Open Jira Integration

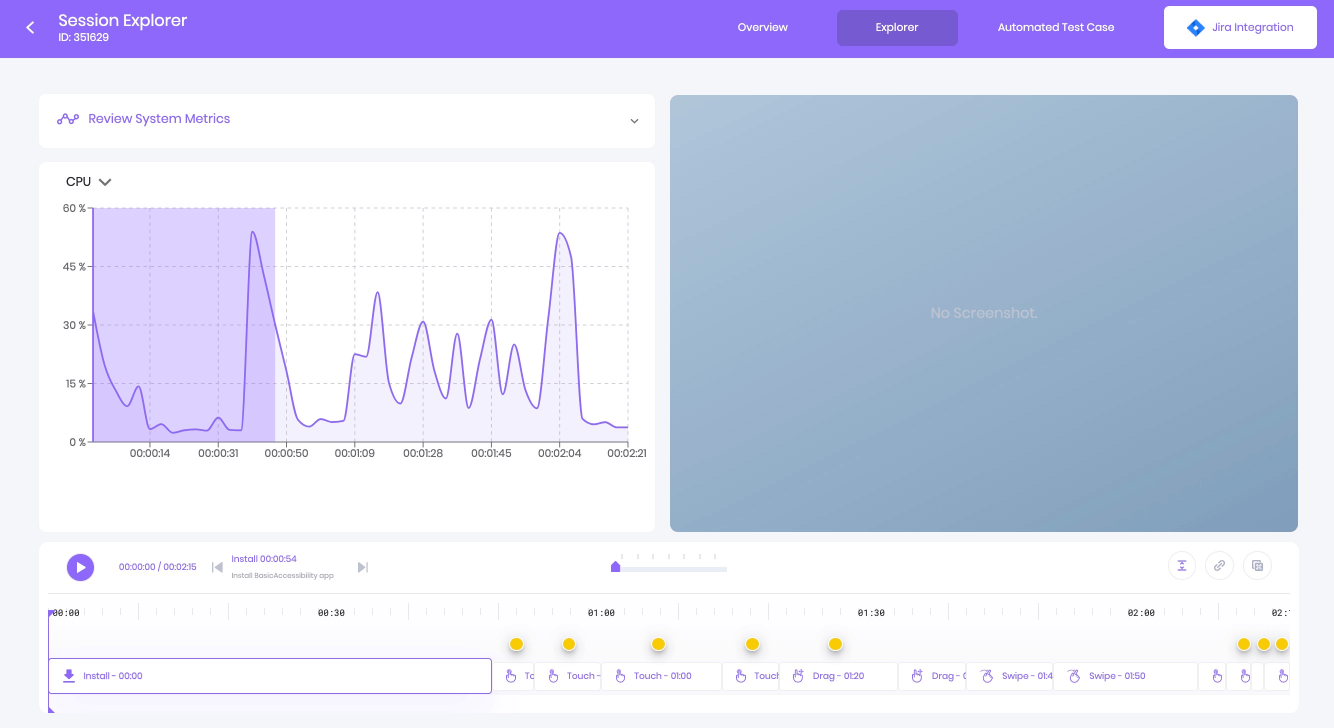click(1240, 28)
